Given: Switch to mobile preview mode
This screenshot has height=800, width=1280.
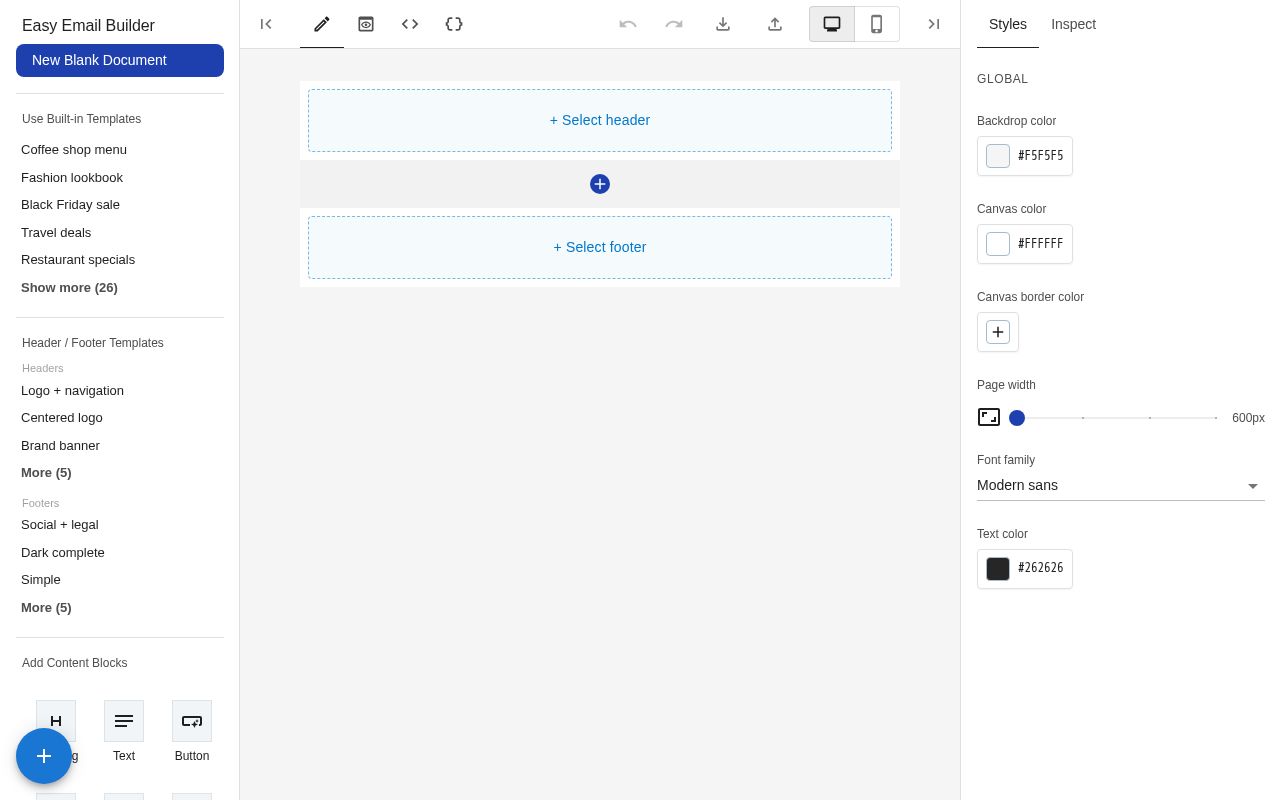Looking at the screenshot, I should (x=877, y=24).
